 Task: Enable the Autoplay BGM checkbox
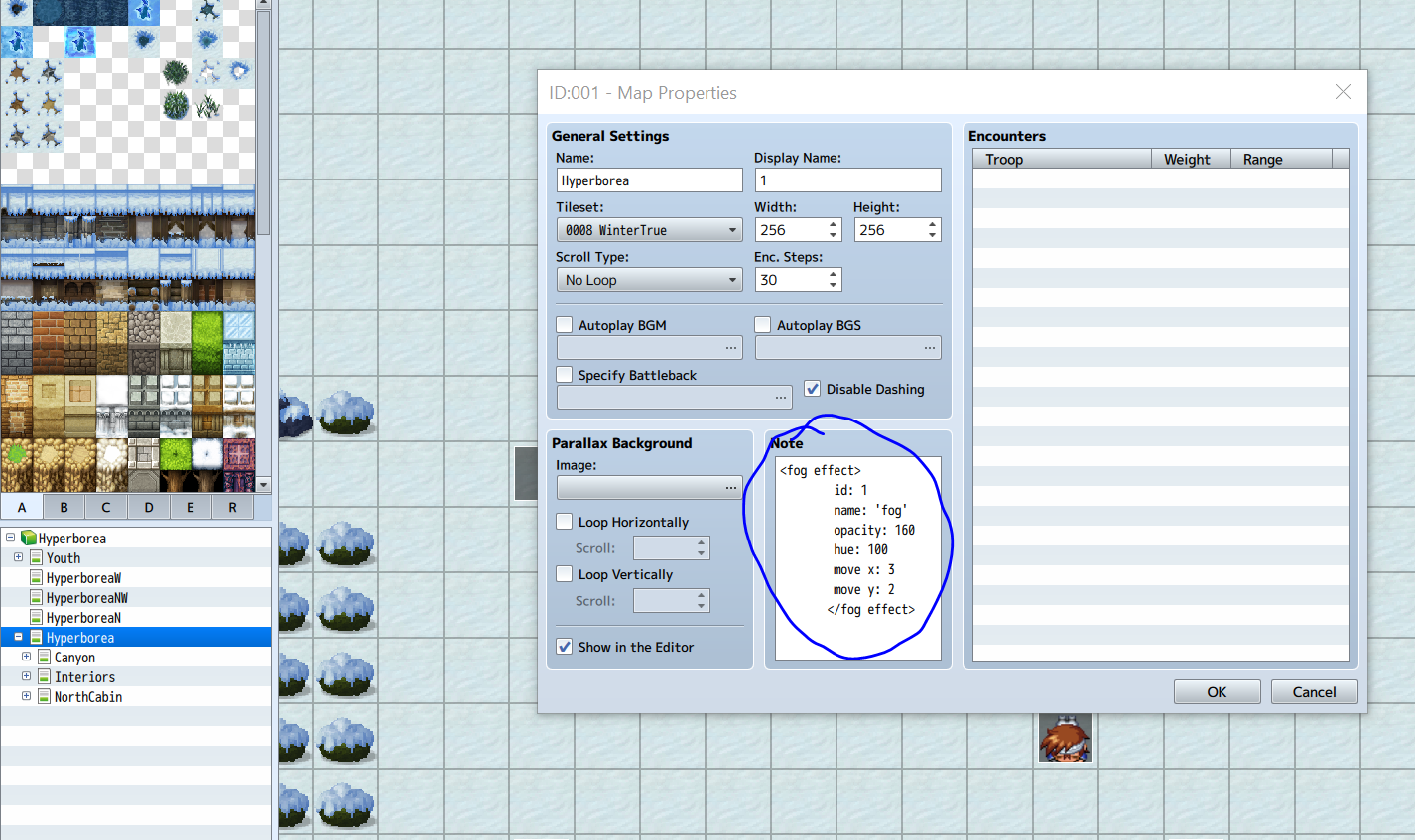[x=565, y=325]
